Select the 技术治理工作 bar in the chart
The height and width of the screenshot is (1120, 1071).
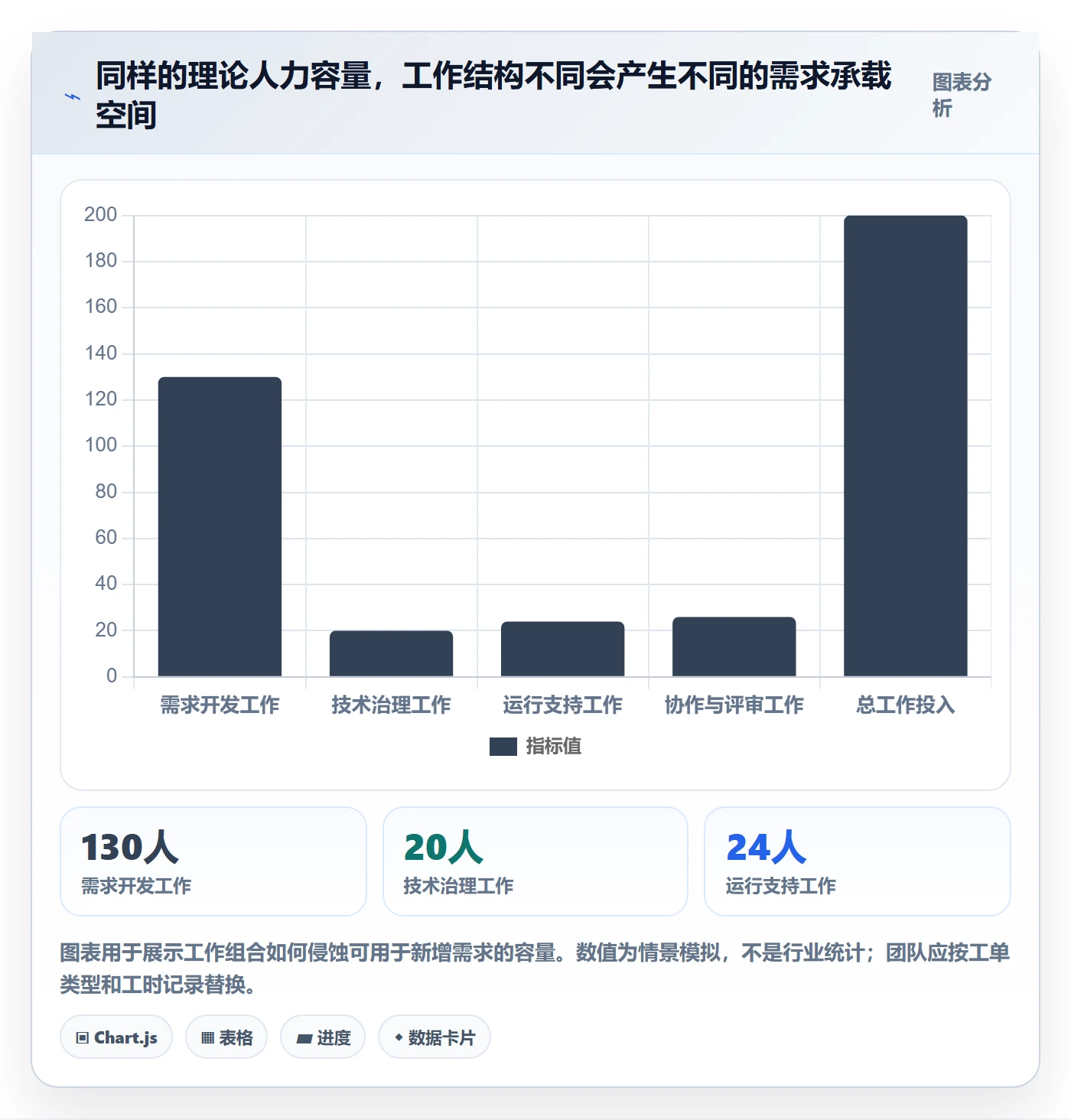[x=391, y=653]
